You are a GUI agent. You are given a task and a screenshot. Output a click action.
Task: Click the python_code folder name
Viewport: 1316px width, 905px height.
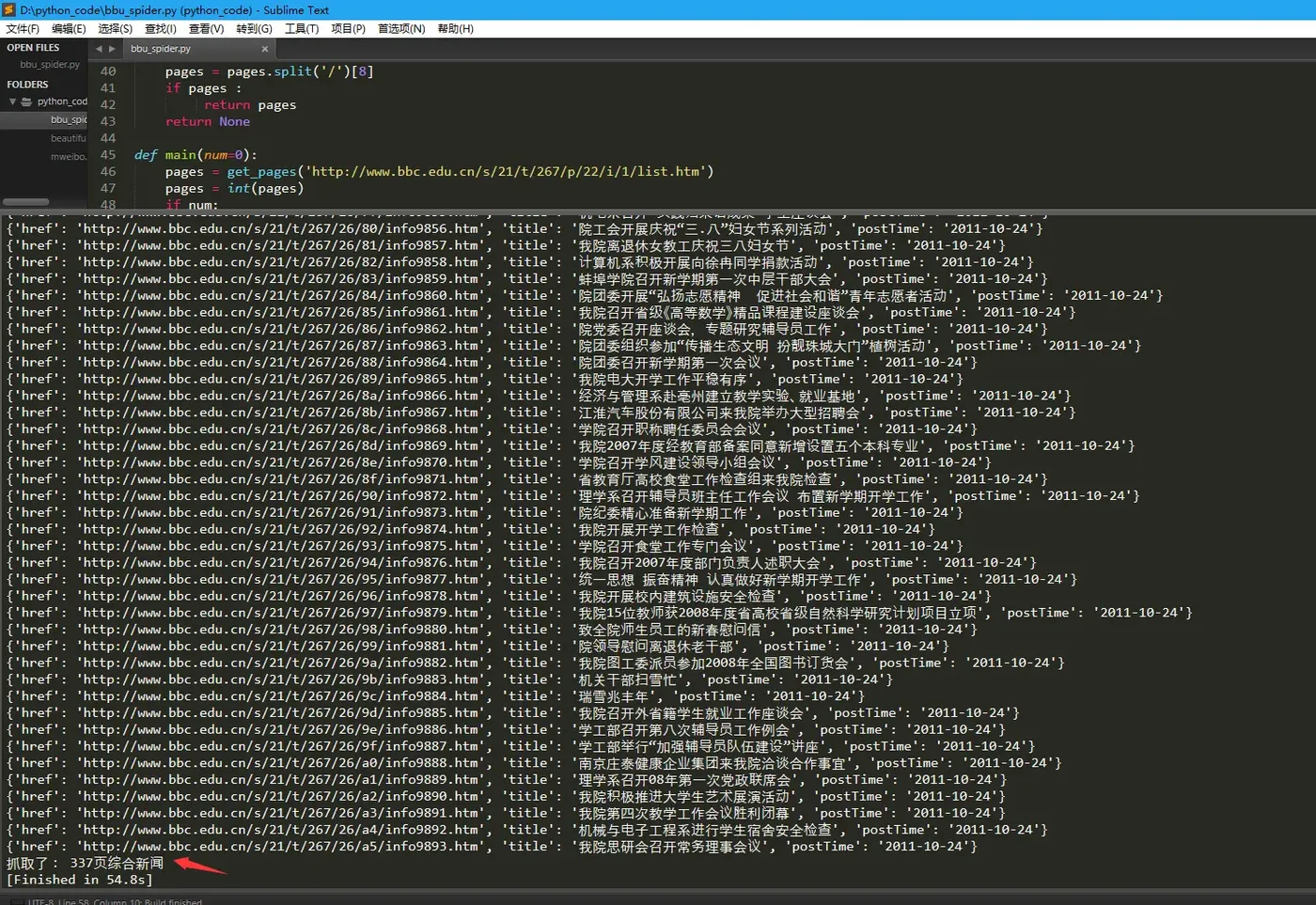(62, 101)
